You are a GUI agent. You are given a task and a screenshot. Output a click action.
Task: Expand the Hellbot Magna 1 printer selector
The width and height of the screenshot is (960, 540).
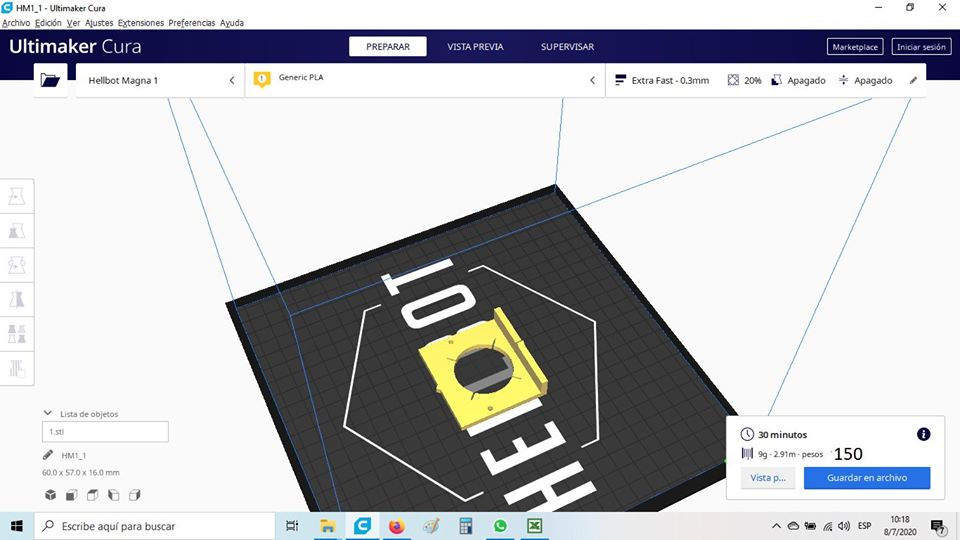click(x=160, y=80)
